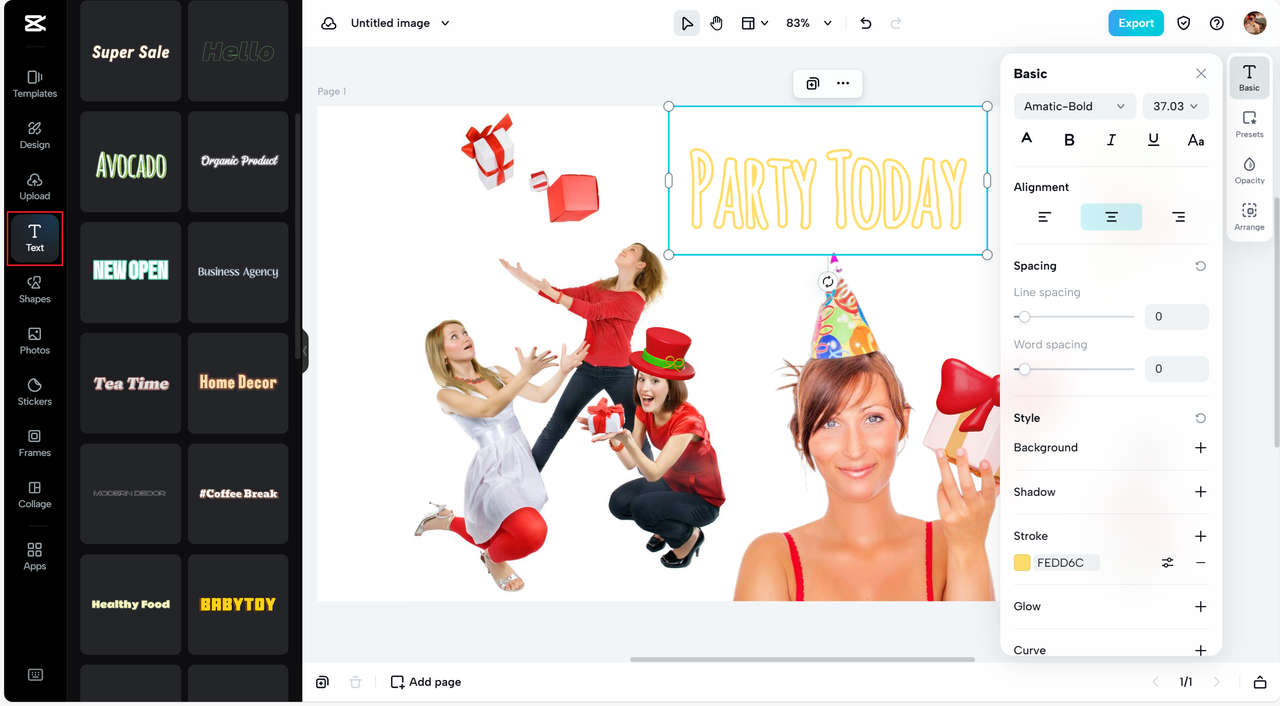Click the Add page button
Viewport: 1280px width, 706px height.
click(x=426, y=682)
